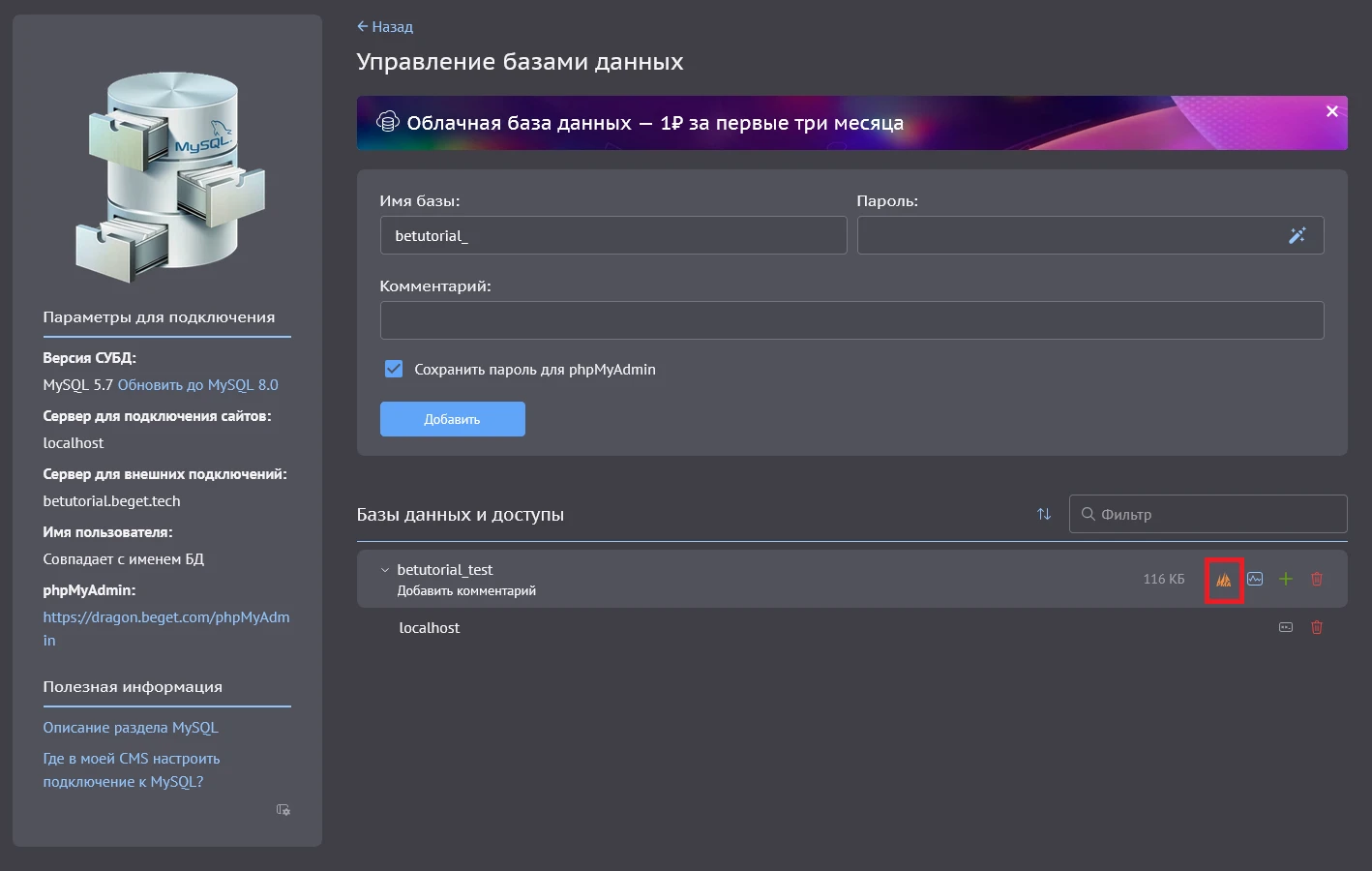The image size is (1372, 871).
Task: Delete the localhost access entry
Action: click(x=1317, y=627)
